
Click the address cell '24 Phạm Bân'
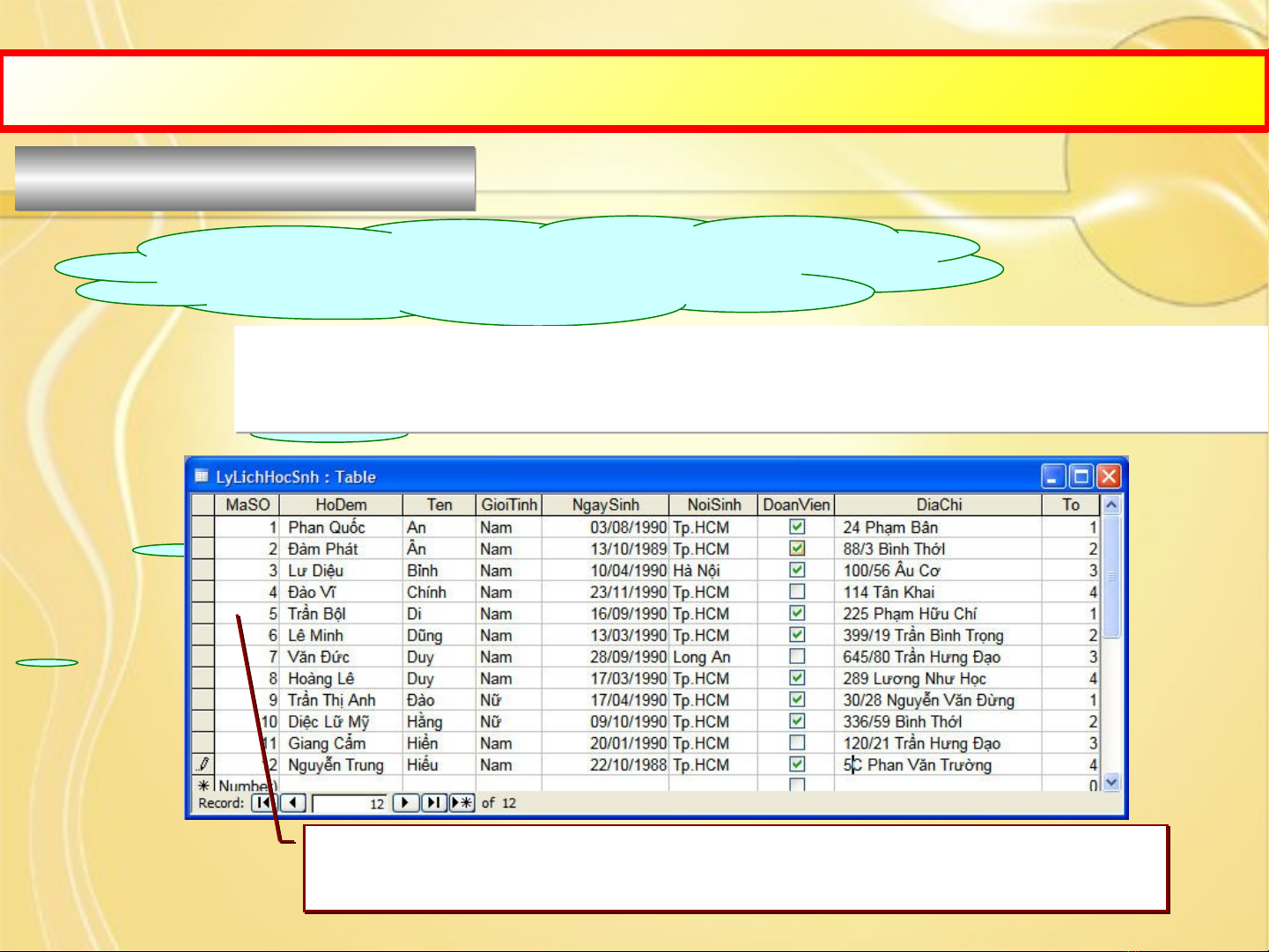tap(890, 528)
